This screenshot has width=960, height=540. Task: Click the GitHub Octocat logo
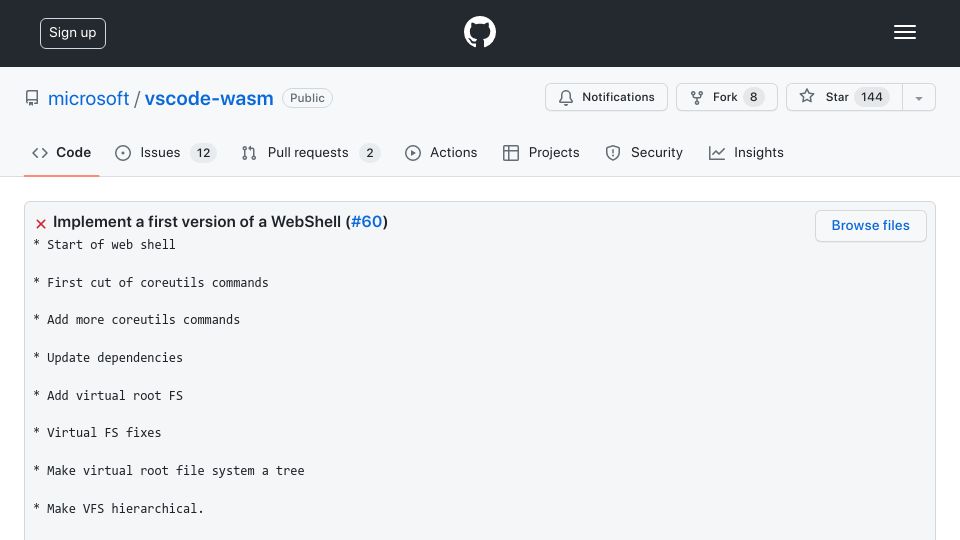click(x=479, y=32)
